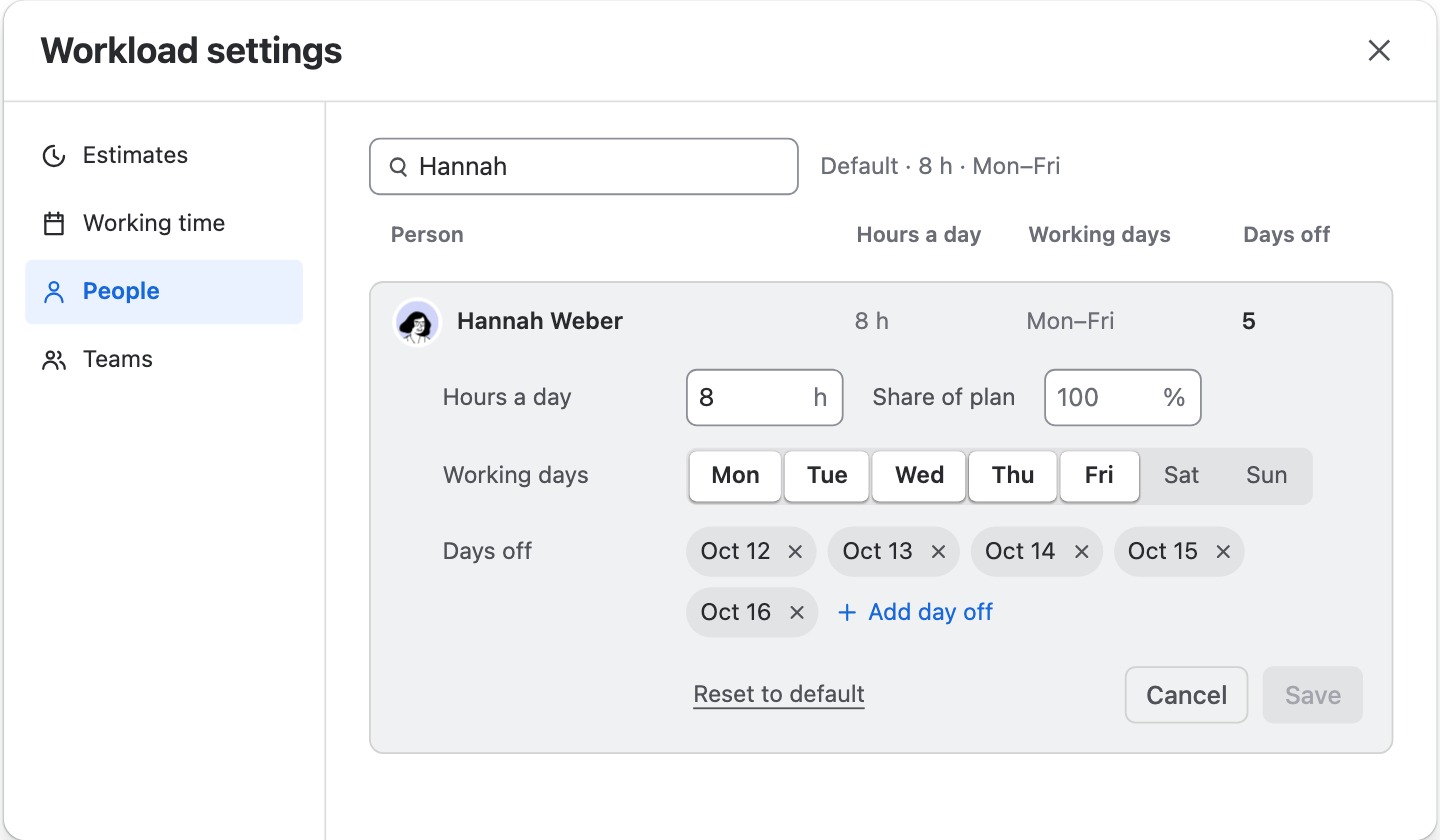This screenshot has height=840, width=1440.
Task: Focus the Hannah search field
Action: point(584,166)
